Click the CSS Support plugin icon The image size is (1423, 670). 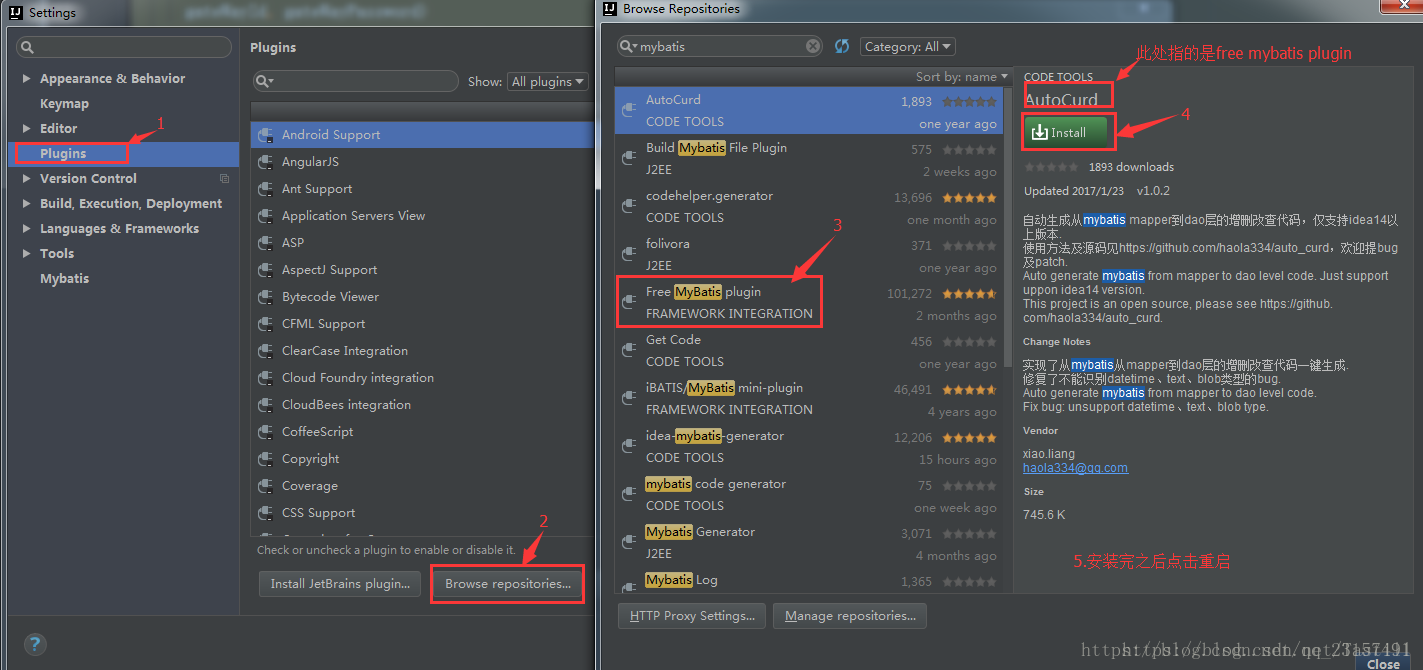coord(266,513)
